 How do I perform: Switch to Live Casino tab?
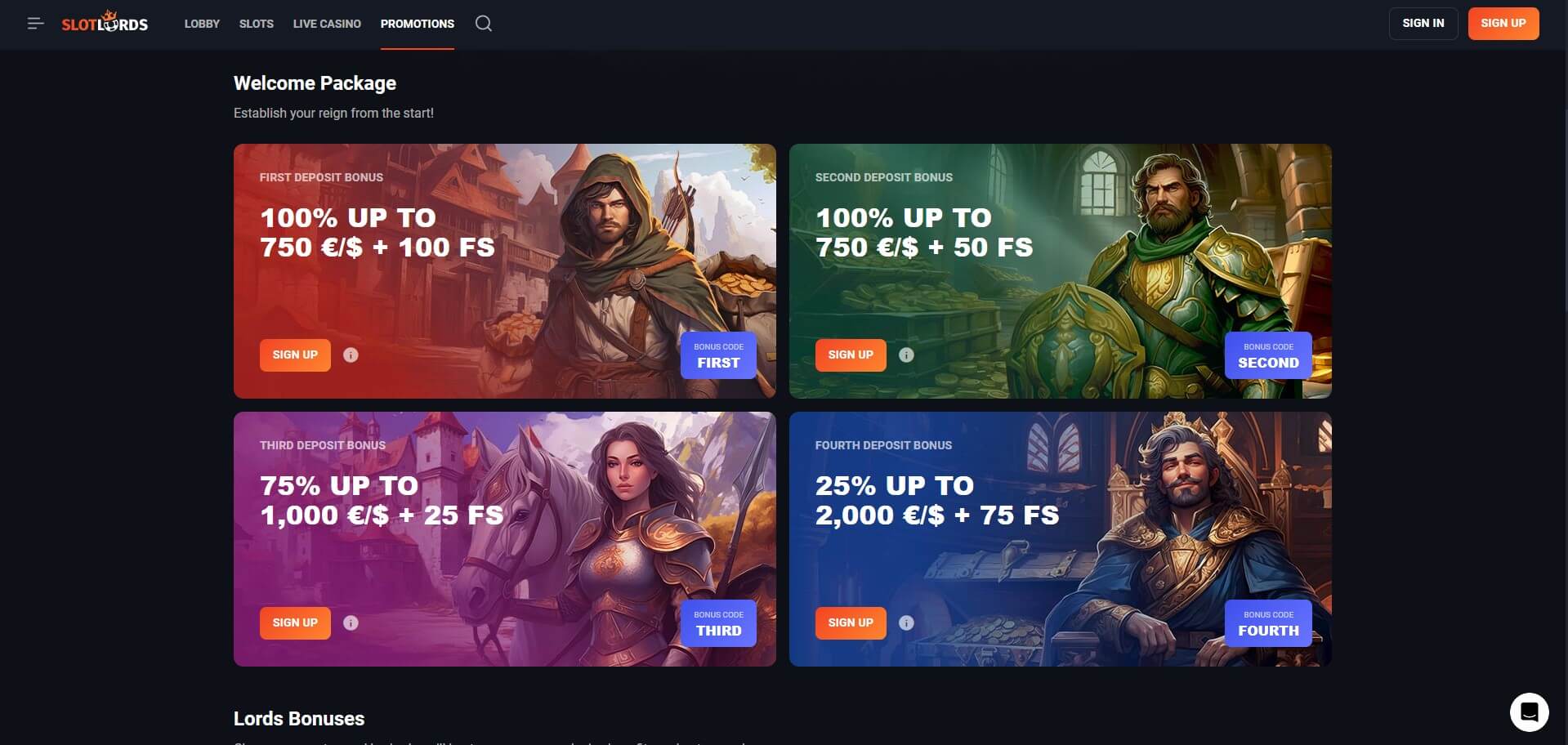click(x=327, y=24)
